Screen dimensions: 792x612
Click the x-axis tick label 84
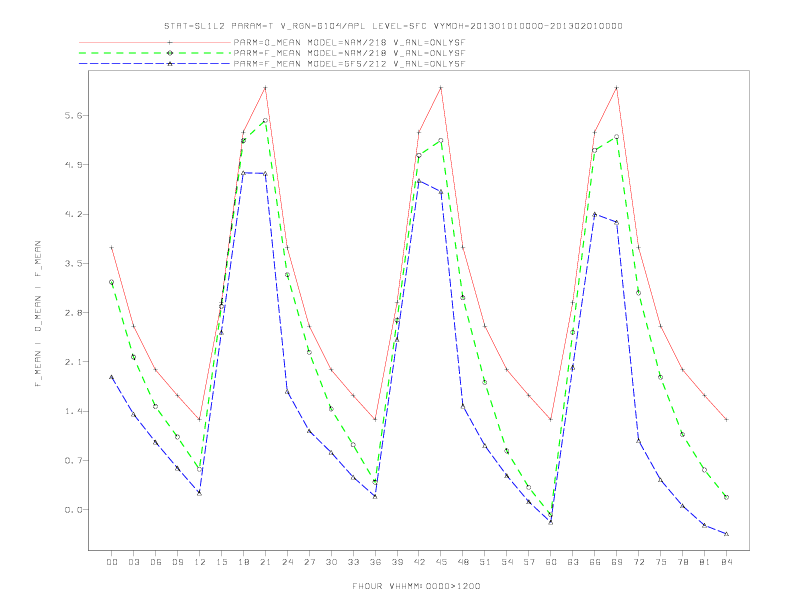[x=726, y=562]
